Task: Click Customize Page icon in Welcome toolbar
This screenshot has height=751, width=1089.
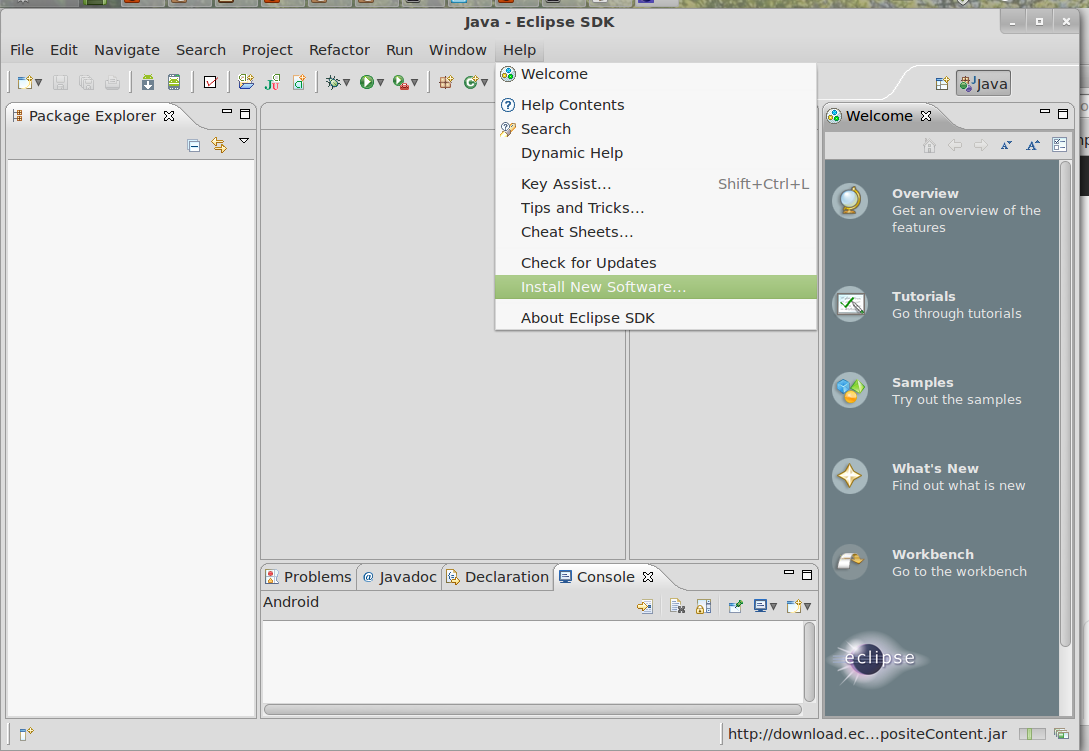Action: (1059, 145)
